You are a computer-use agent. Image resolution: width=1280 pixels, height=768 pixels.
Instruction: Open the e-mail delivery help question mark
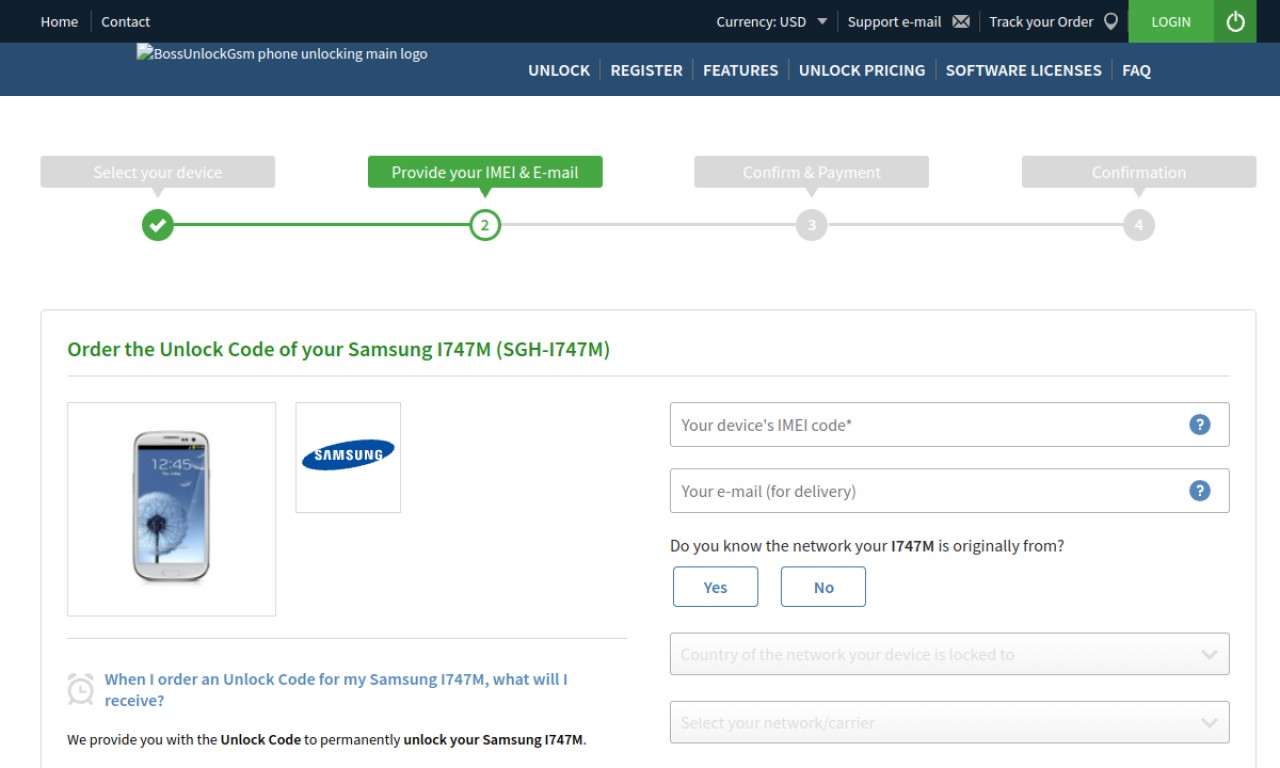1200,490
